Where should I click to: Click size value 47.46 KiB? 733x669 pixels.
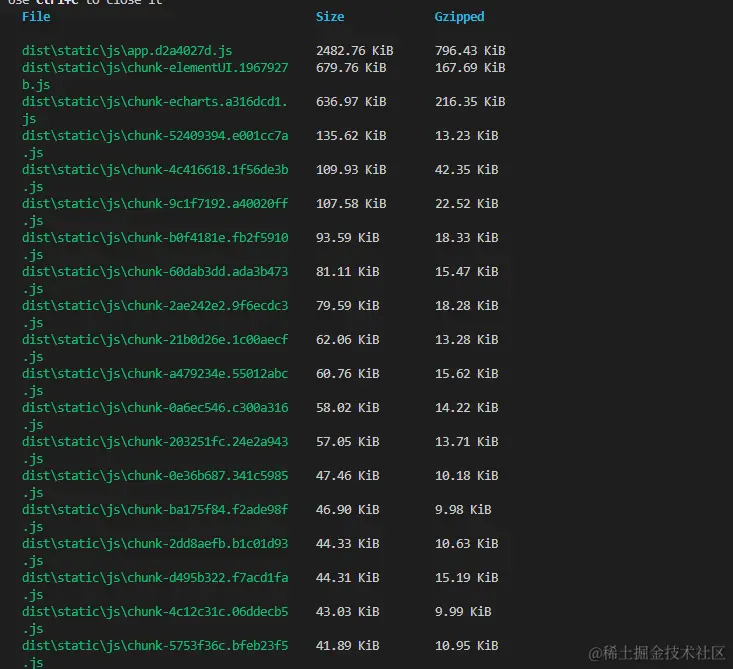click(348, 476)
